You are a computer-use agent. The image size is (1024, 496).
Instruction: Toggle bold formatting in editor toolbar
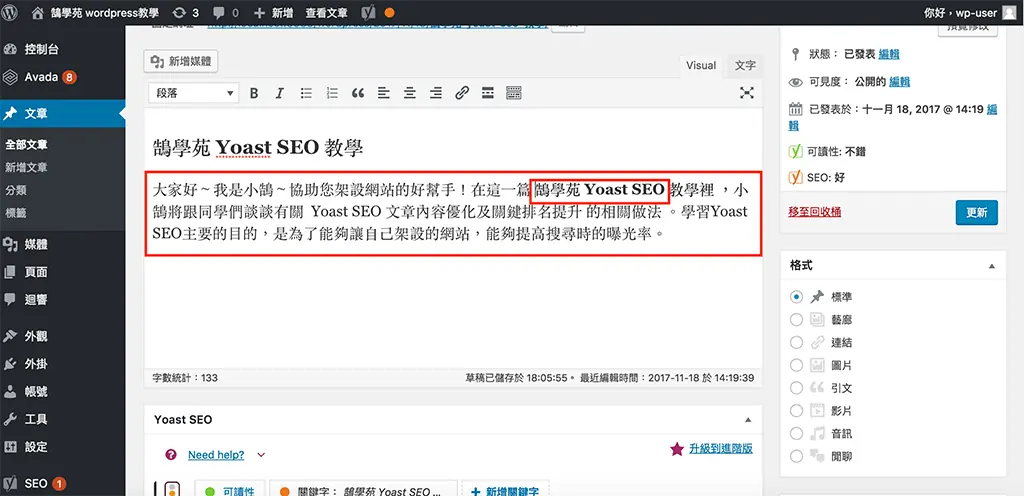click(x=254, y=93)
